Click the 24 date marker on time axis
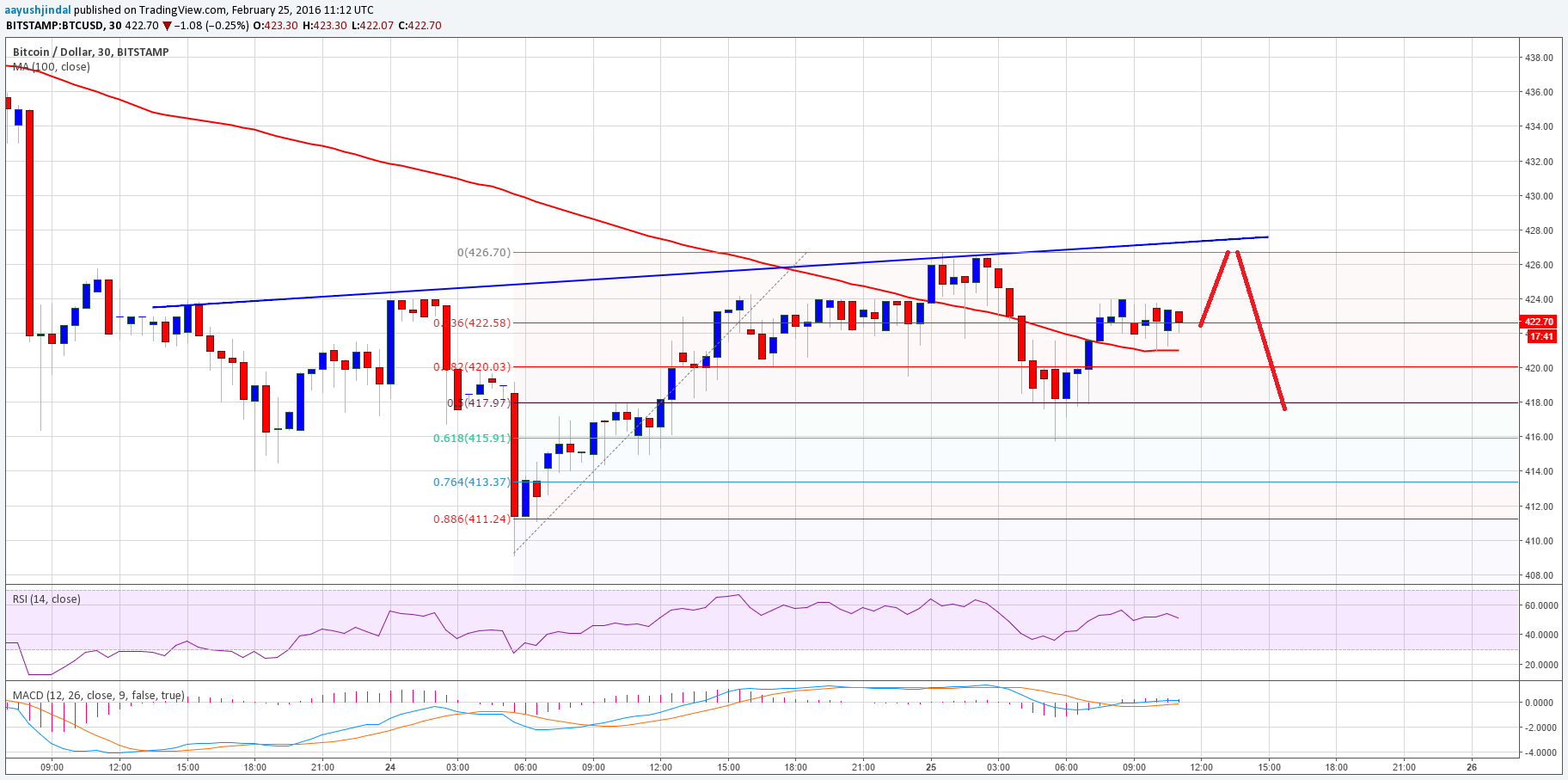Image resolution: width=1568 pixels, height=780 pixels. coord(390,767)
